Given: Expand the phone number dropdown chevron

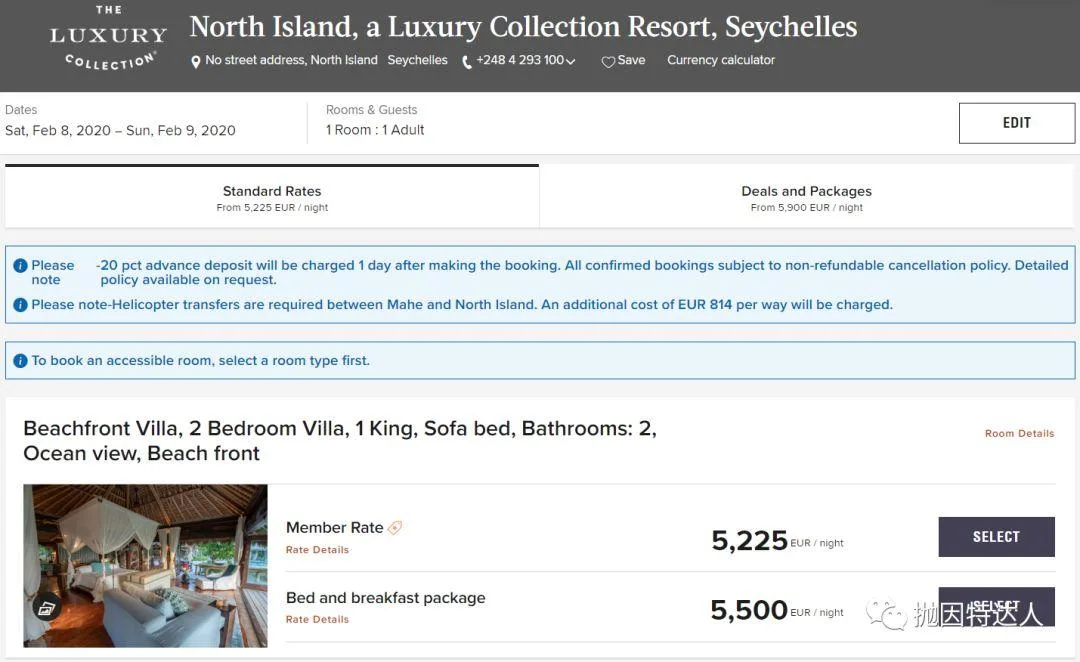Looking at the screenshot, I should pos(570,61).
